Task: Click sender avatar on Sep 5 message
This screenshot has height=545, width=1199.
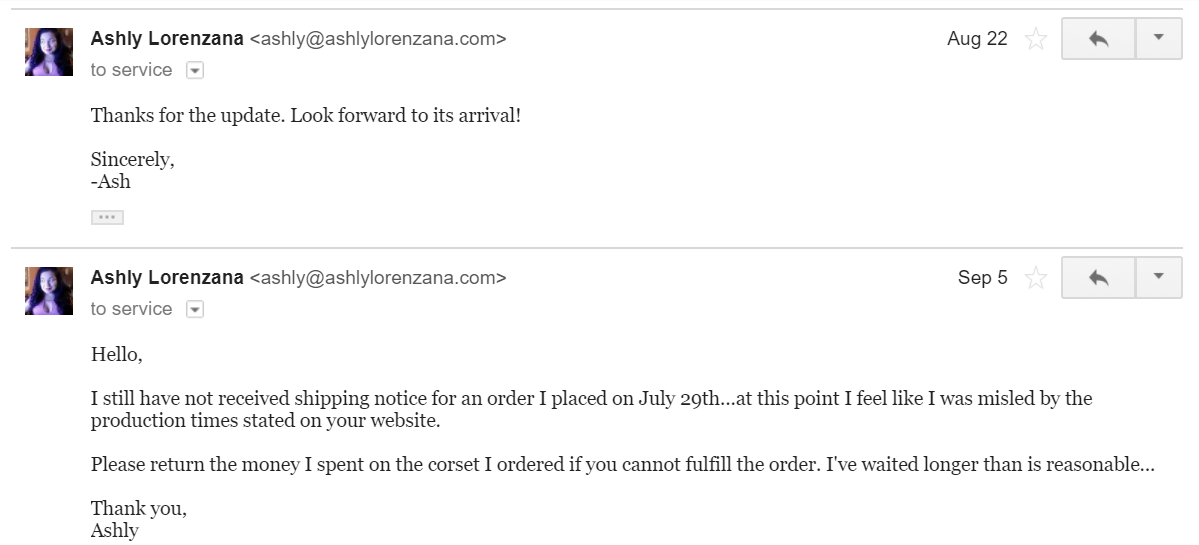Action: 49,291
